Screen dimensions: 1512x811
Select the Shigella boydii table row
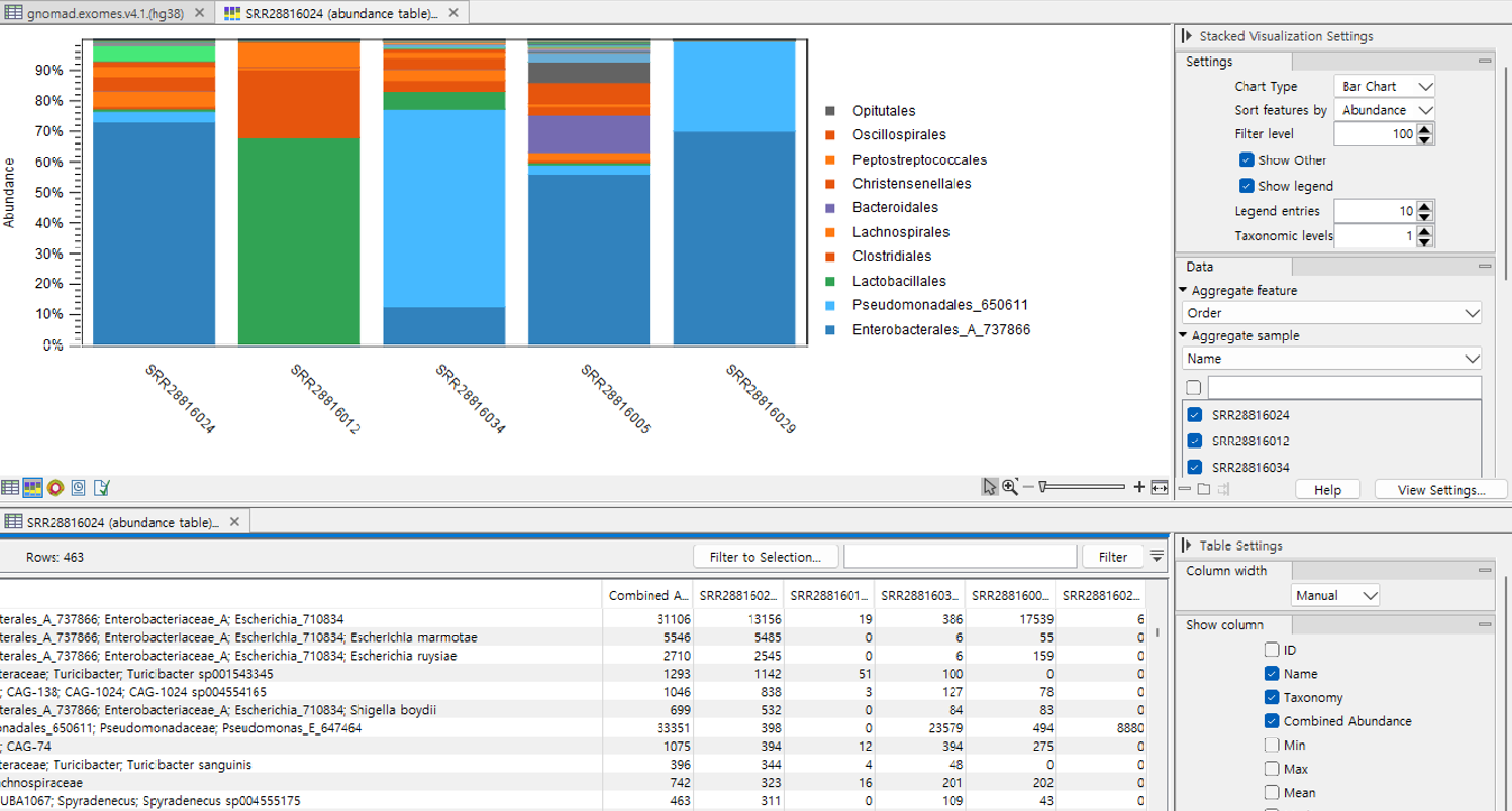click(572, 709)
